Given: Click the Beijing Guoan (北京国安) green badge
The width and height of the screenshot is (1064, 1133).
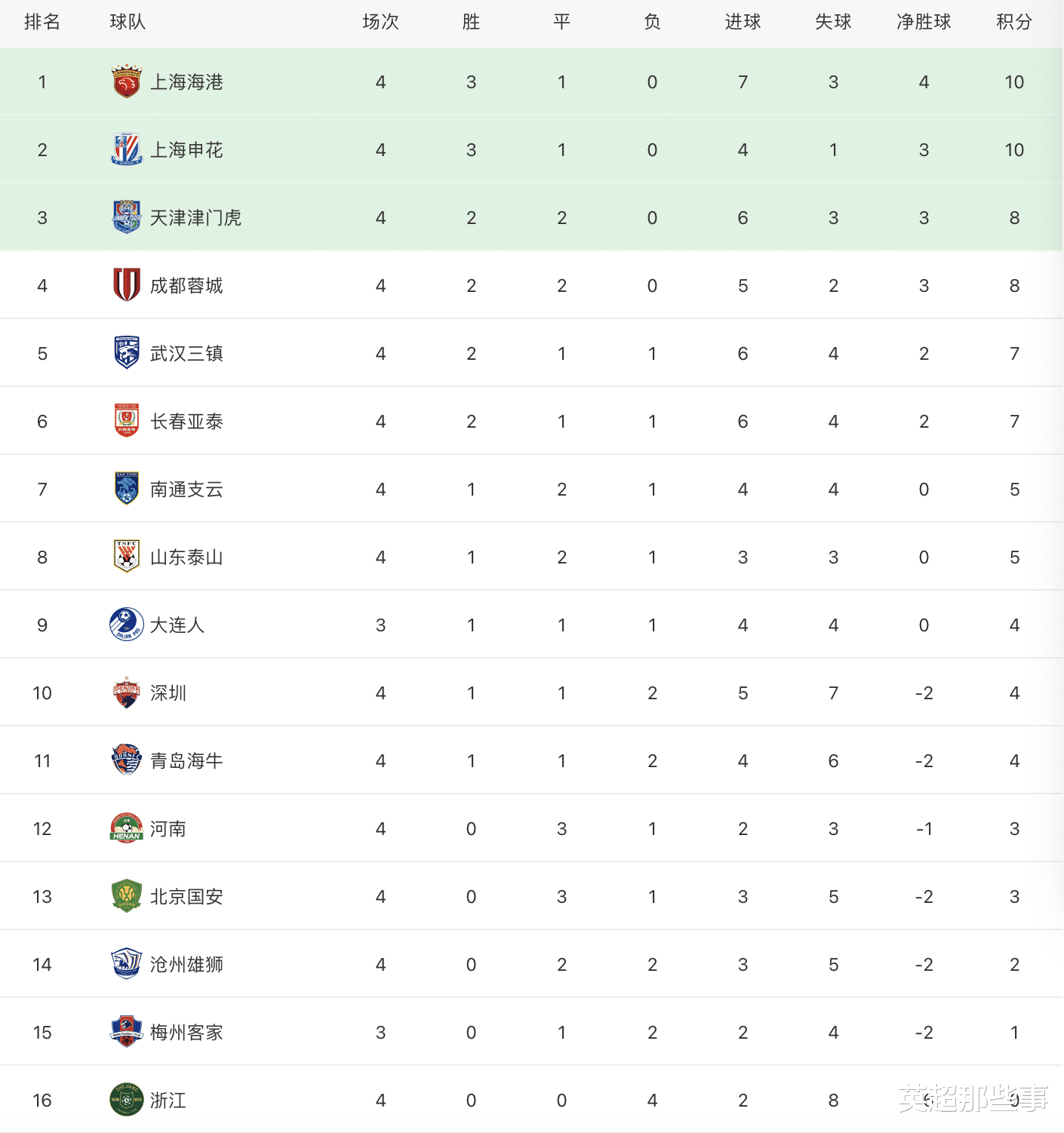Looking at the screenshot, I should tap(126, 896).
